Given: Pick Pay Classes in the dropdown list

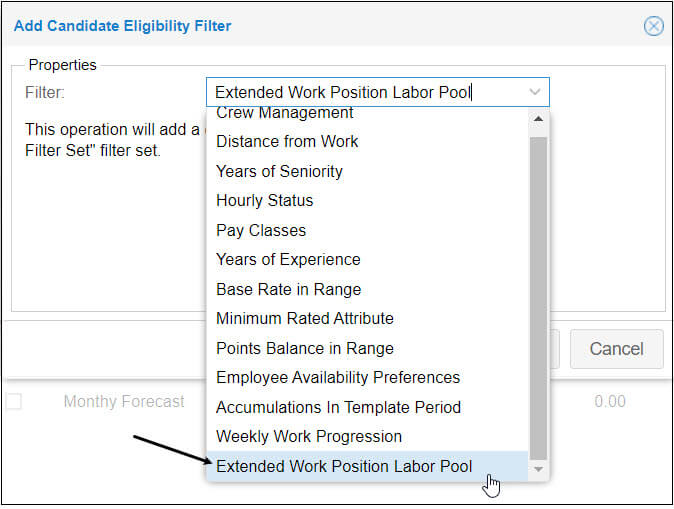Looking at the screenshot, I should click(261, 230).
